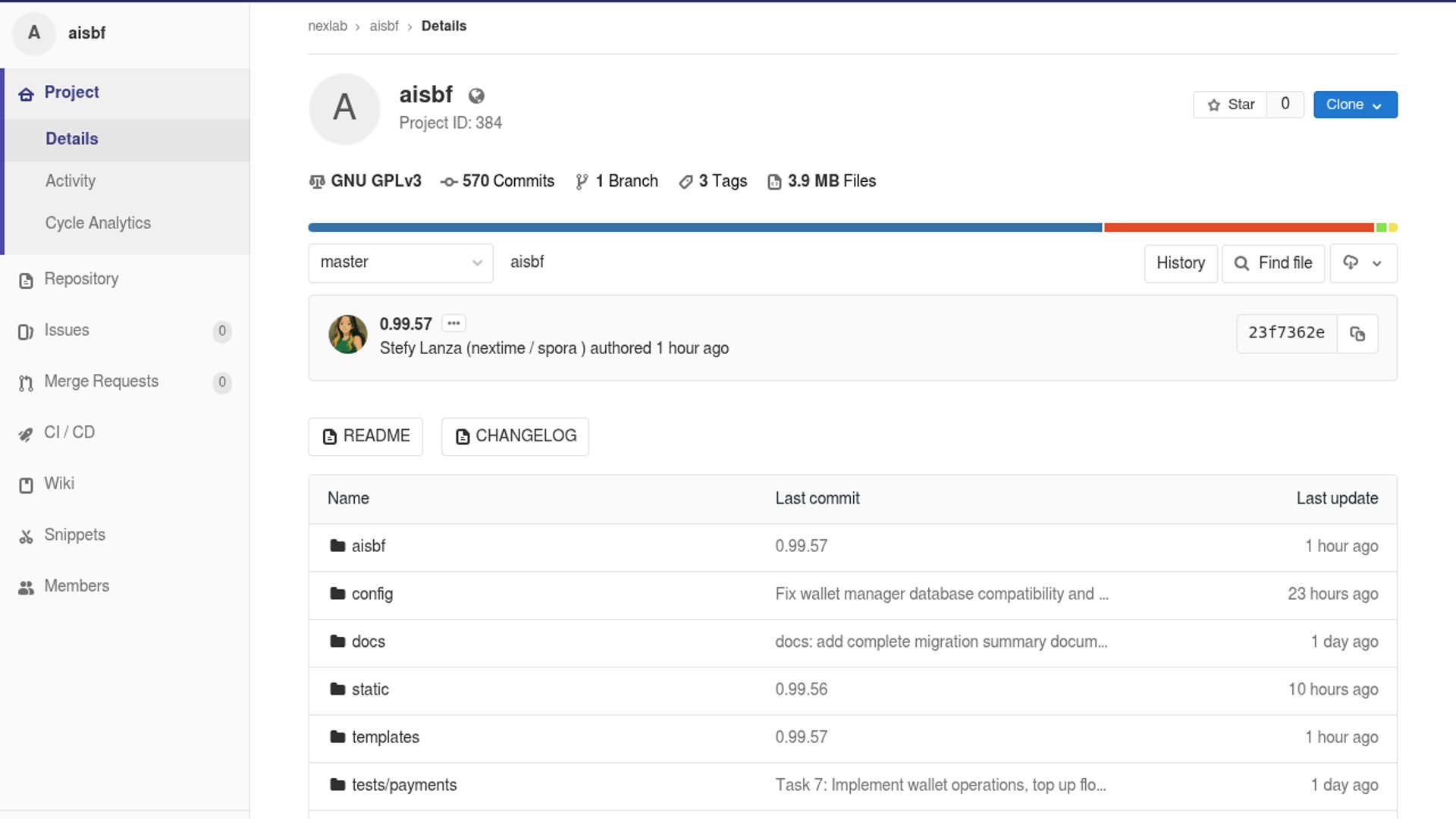Select the Issues sidebar icon
Image resolution: width=1456 pixels, height=819 pixels.
coord(26,331)
